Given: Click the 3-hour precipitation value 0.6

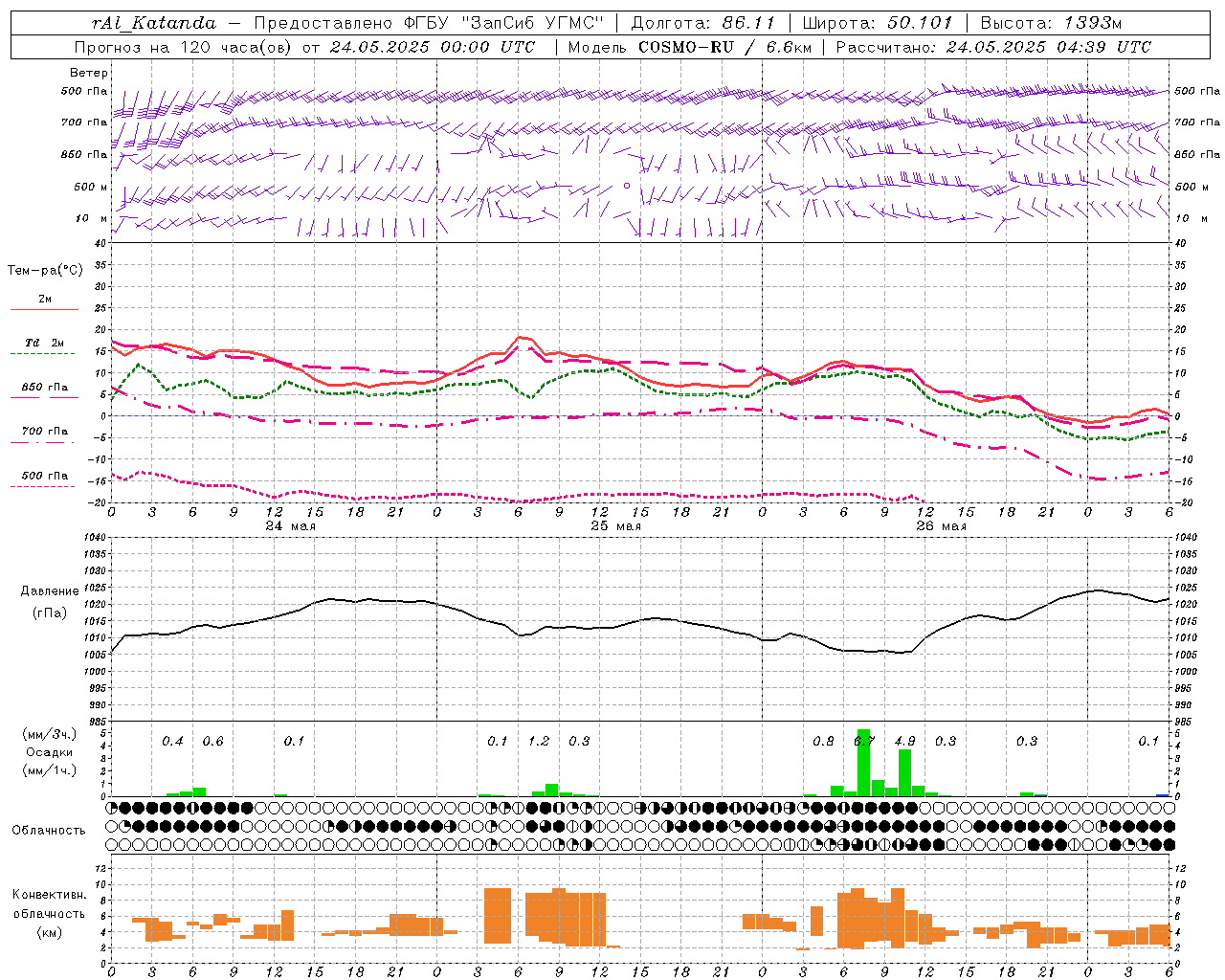Looking at the screenshot, I should (212, 742).
